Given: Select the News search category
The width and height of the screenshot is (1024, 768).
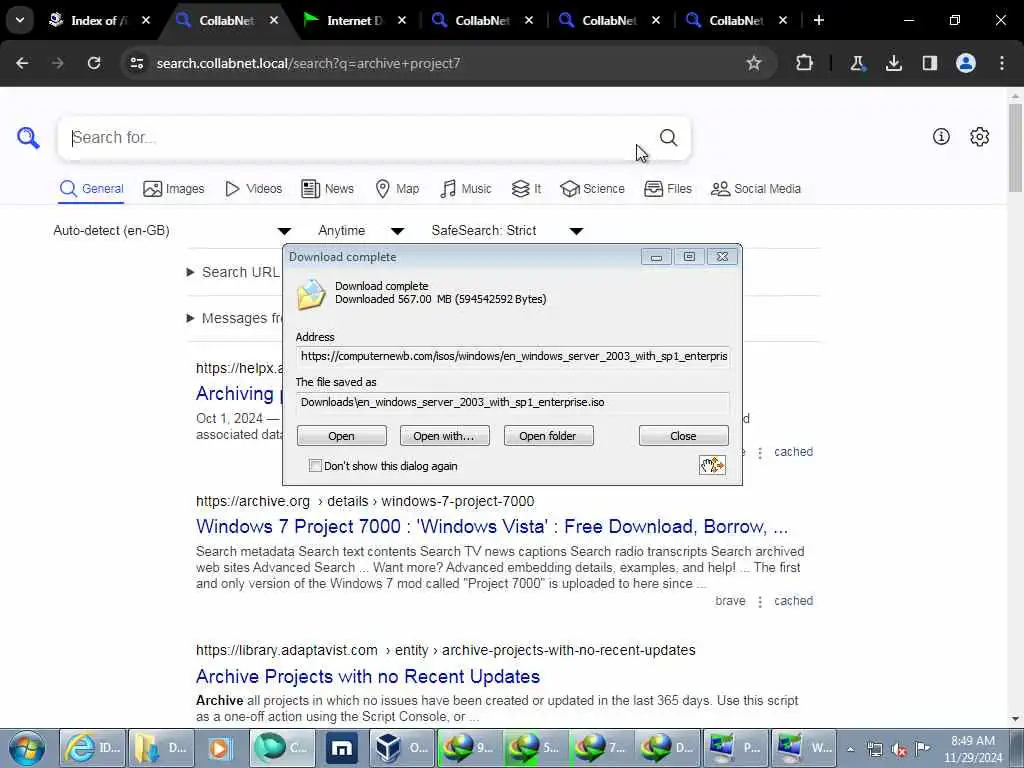Looking at the screenshot, I should (x=327, y=189).
